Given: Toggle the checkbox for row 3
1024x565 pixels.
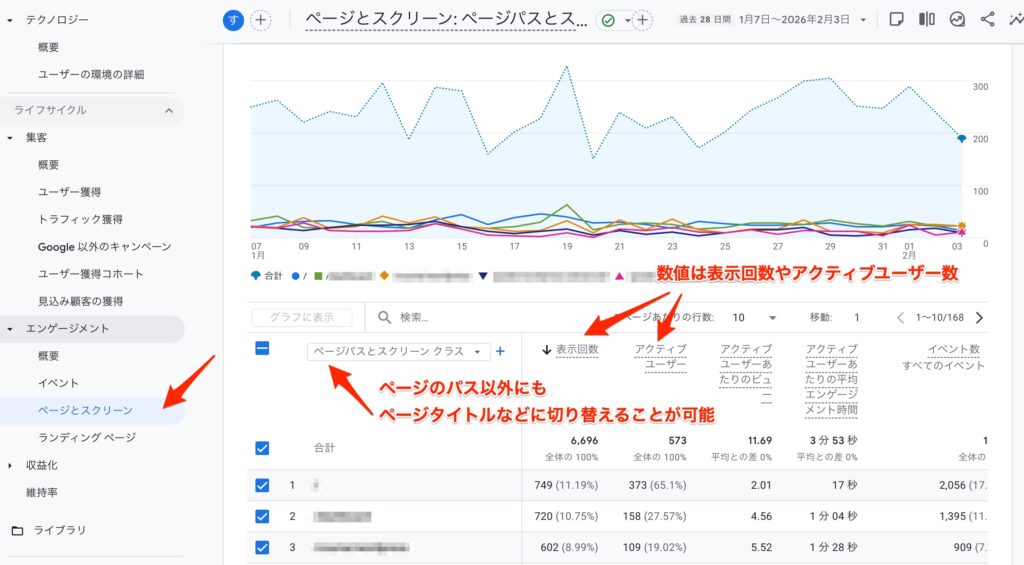Looking at the screenshot, I should click(x=262, y=547).
